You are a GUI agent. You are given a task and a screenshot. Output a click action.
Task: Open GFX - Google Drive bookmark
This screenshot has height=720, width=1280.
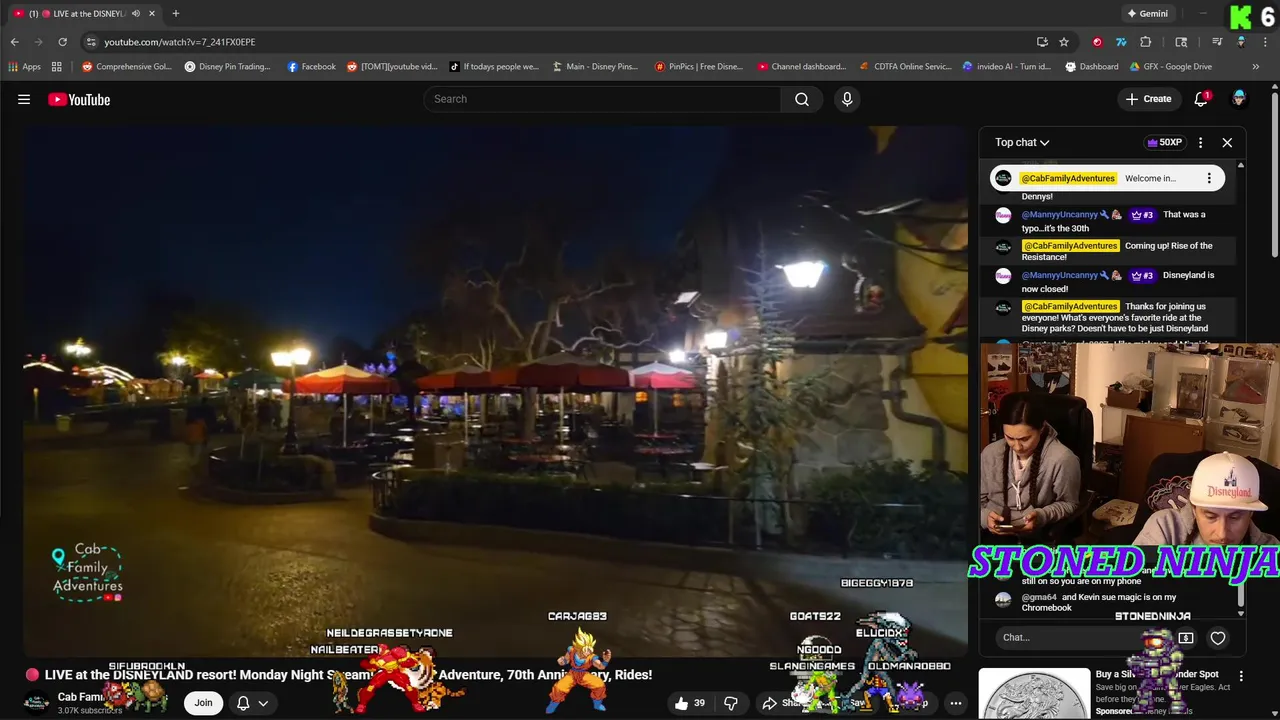(x=1170, y=67)
